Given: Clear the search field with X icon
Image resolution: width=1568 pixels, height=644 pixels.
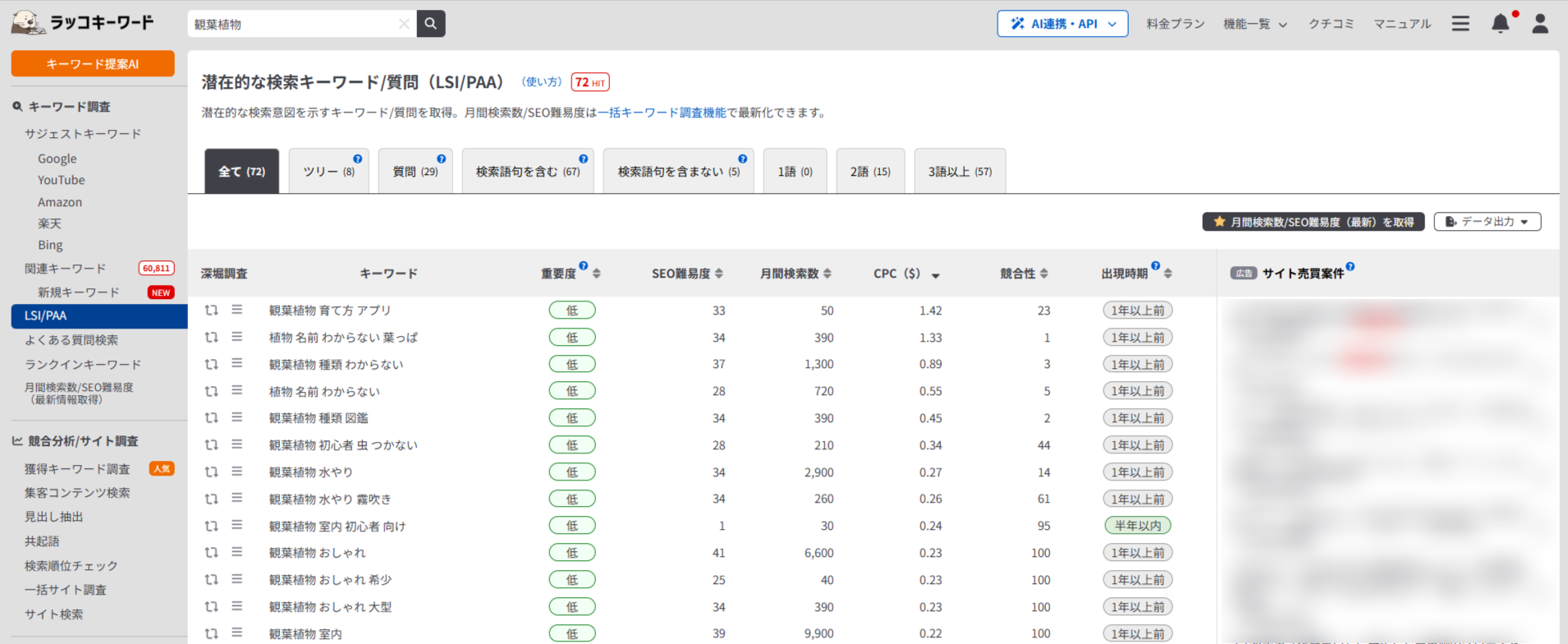Looking at the screenshot, I should pyautogui.click(x=404, y=24).
